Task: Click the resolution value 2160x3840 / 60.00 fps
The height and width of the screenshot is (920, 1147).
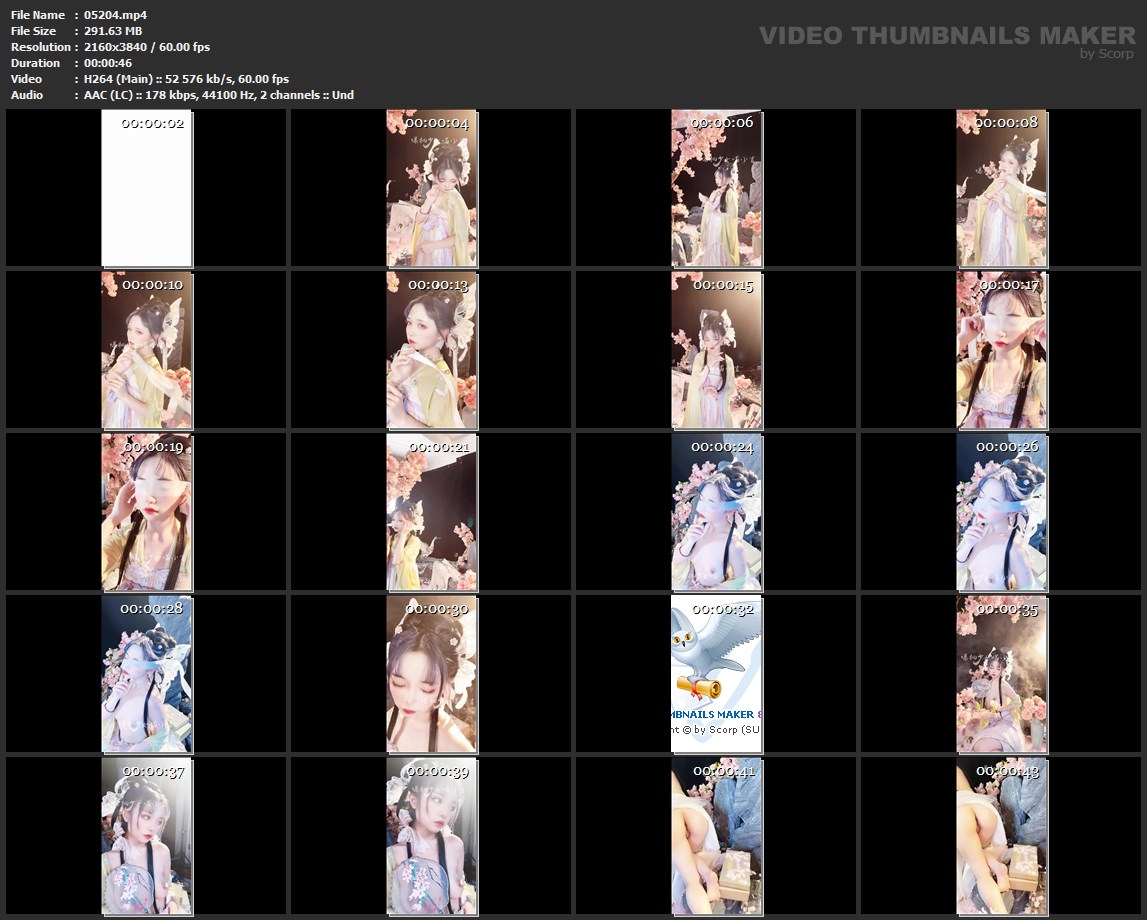Action: point(147,47)
